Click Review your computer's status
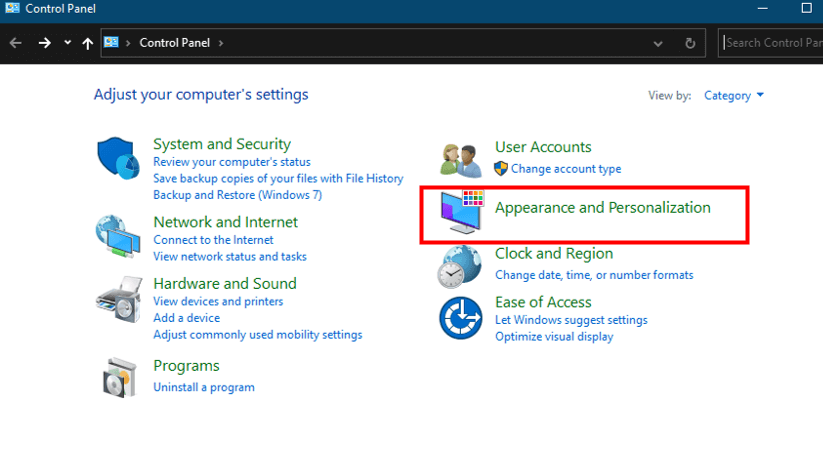 click(x=231, y=162)
